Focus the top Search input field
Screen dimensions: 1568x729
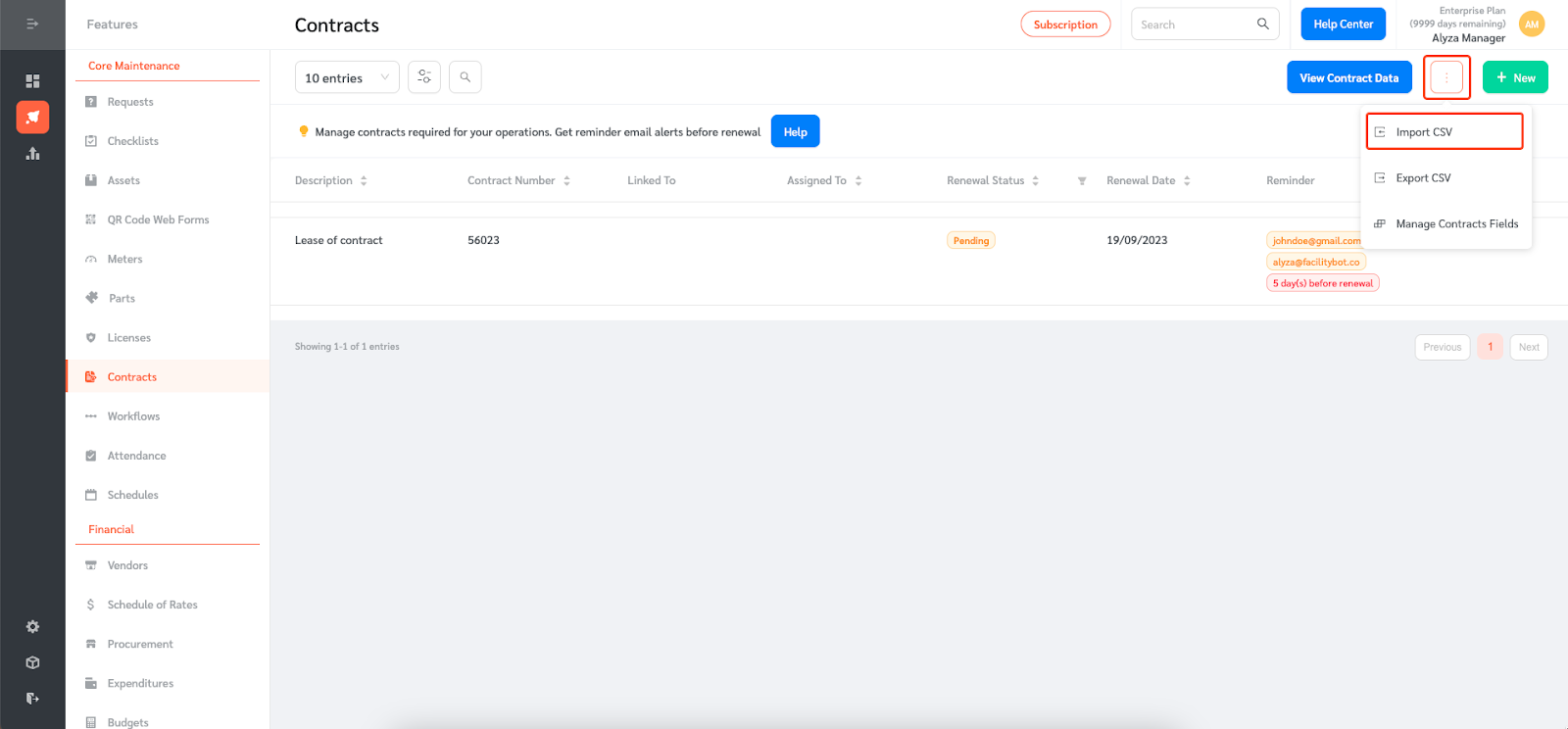pyautogui.click(x=1194, y=24)
